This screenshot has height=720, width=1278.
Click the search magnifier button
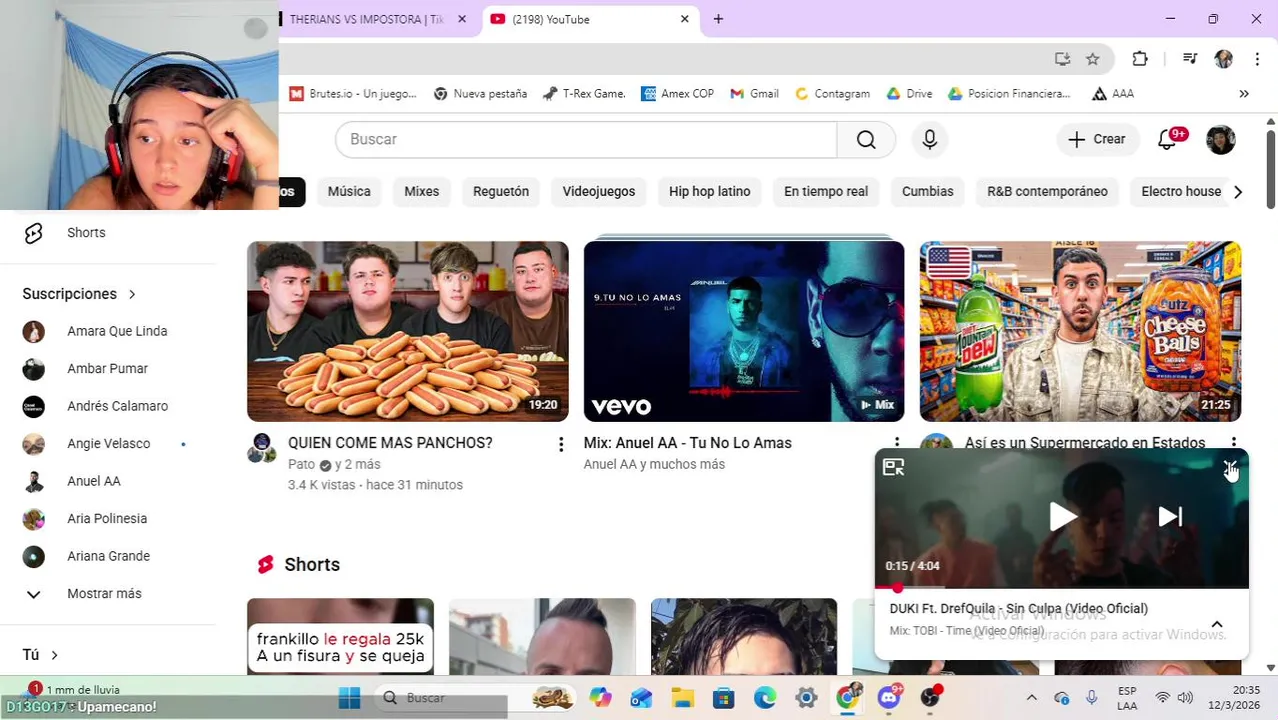click(866, 139)
